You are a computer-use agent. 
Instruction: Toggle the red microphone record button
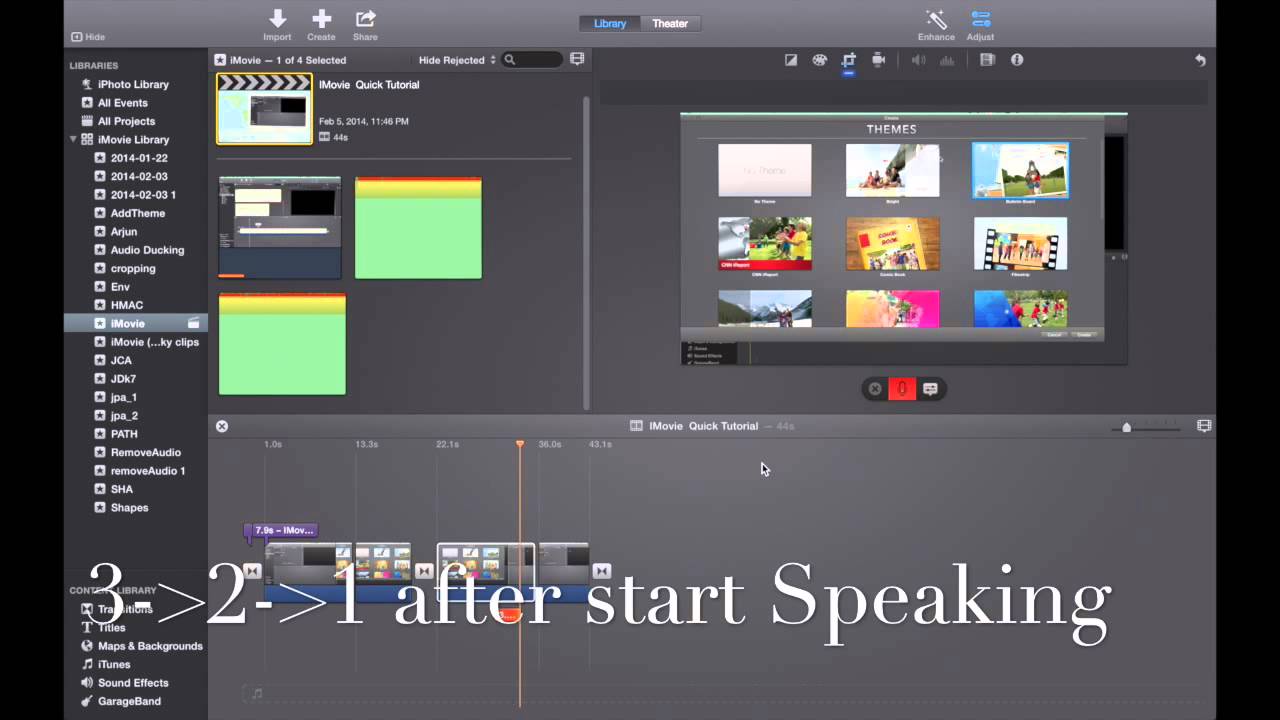coord(902,389)
